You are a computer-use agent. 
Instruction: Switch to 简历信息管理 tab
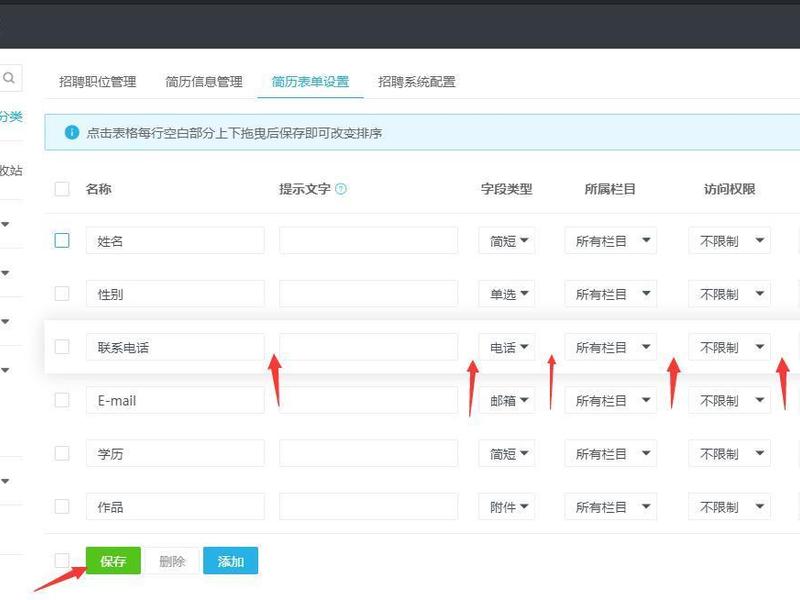tap(204, 82)
